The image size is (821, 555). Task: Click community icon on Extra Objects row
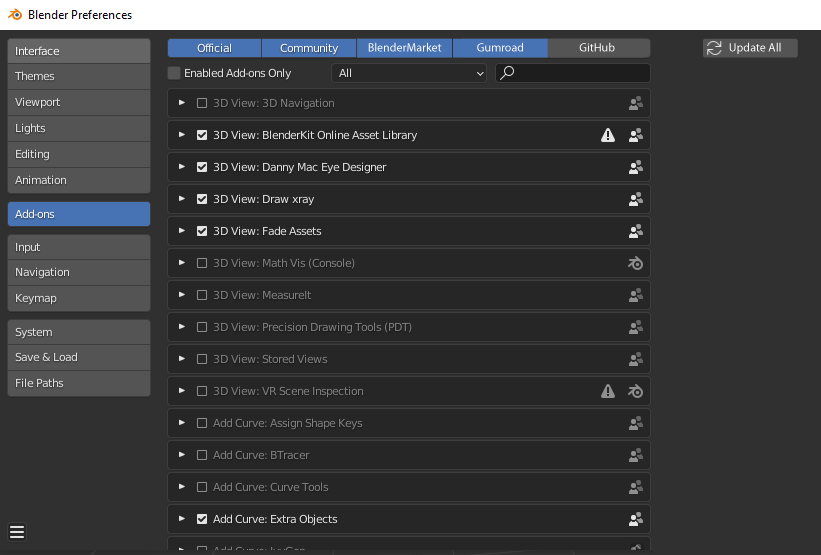pyautogui.click(x=636, y=519)
